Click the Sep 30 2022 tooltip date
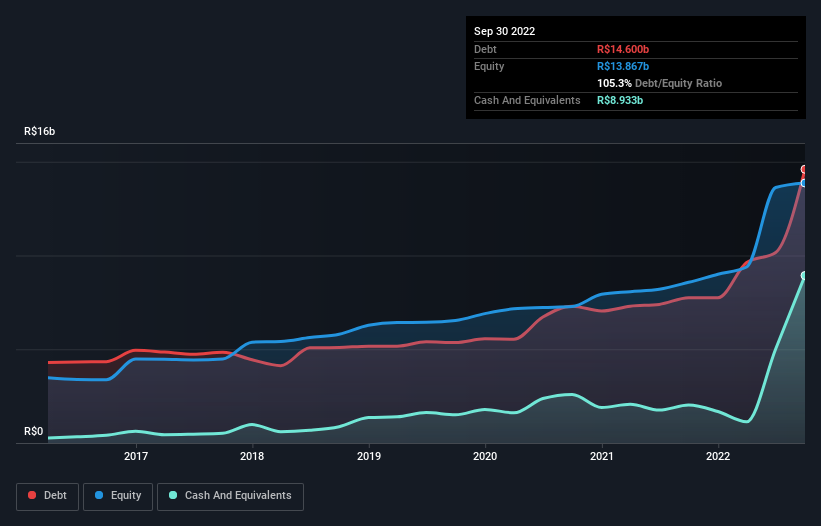The width and height of the screenshot is (821, 526). 504,31
